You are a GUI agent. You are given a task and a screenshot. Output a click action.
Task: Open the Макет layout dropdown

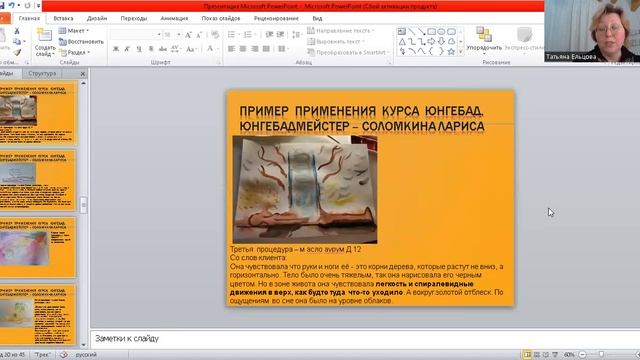tap(74, 31)
